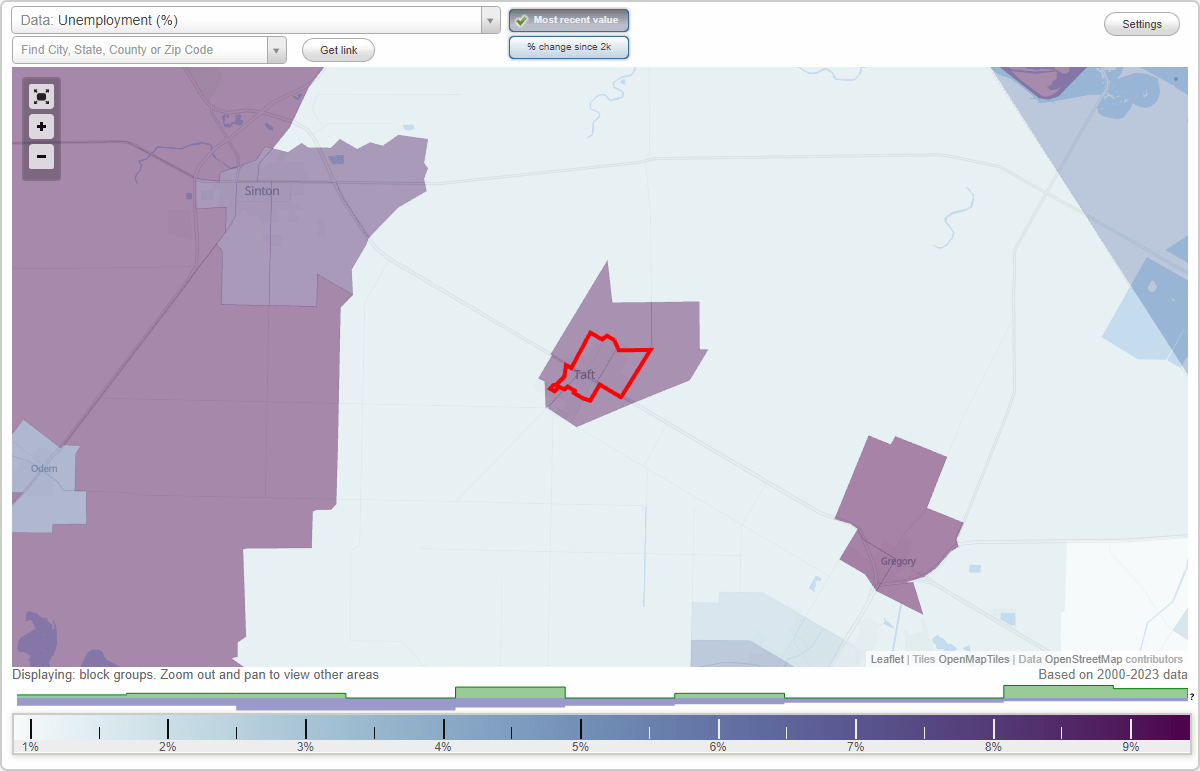Click the fit-map-to-extent icon
This screenshot has height=771, width=1200.
[41, 96]
